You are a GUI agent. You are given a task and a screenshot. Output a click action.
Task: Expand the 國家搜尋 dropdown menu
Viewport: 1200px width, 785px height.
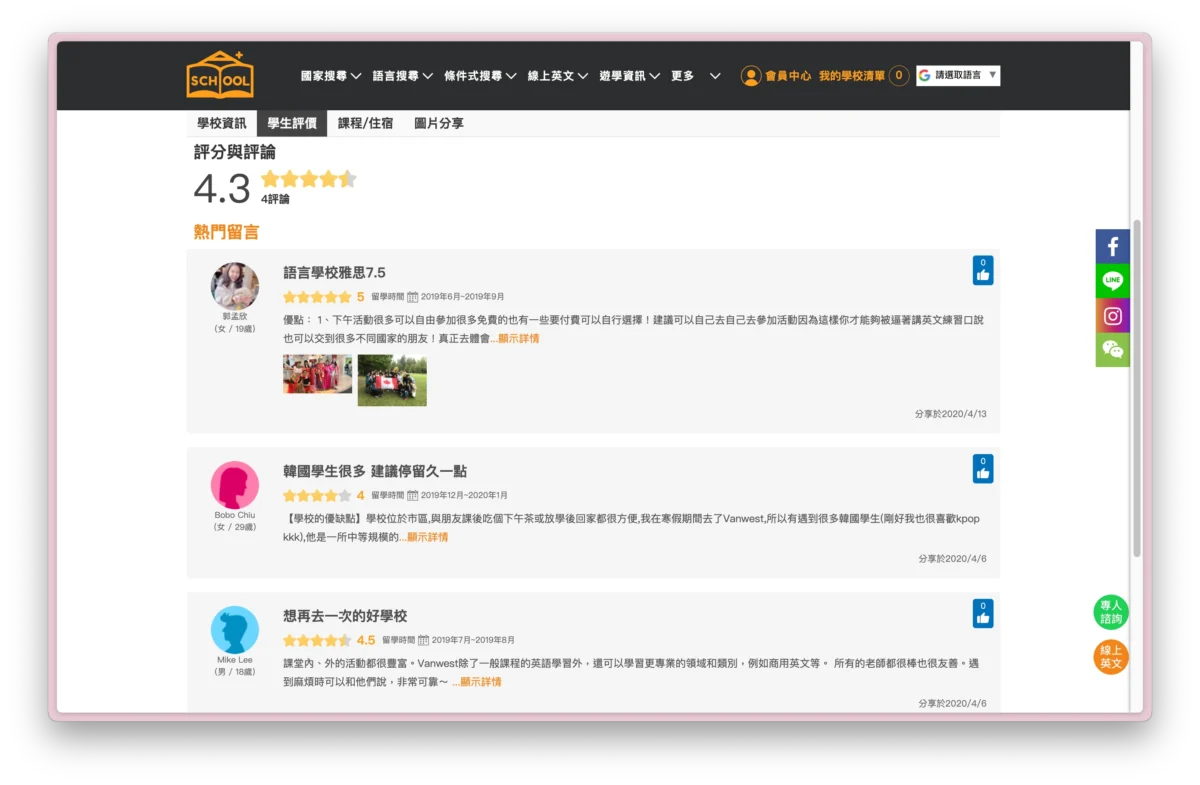click(331, 76)
